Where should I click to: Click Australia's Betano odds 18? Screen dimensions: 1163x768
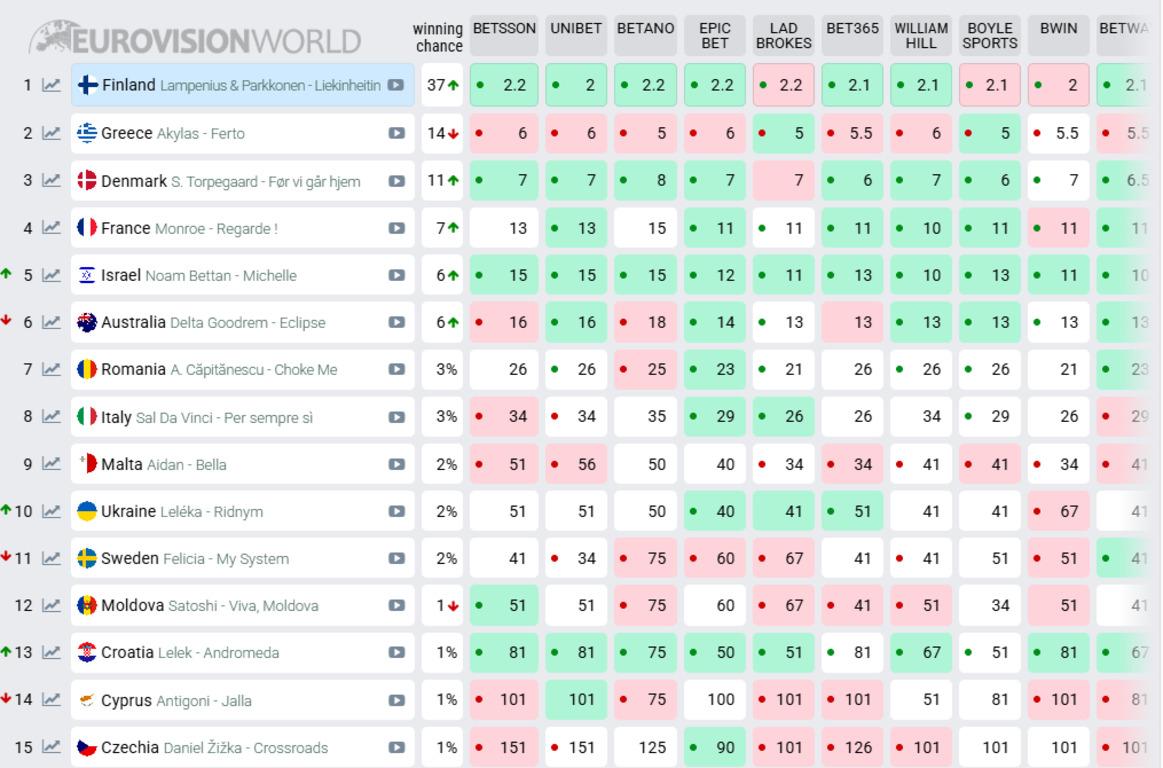[x=645, y=322]
